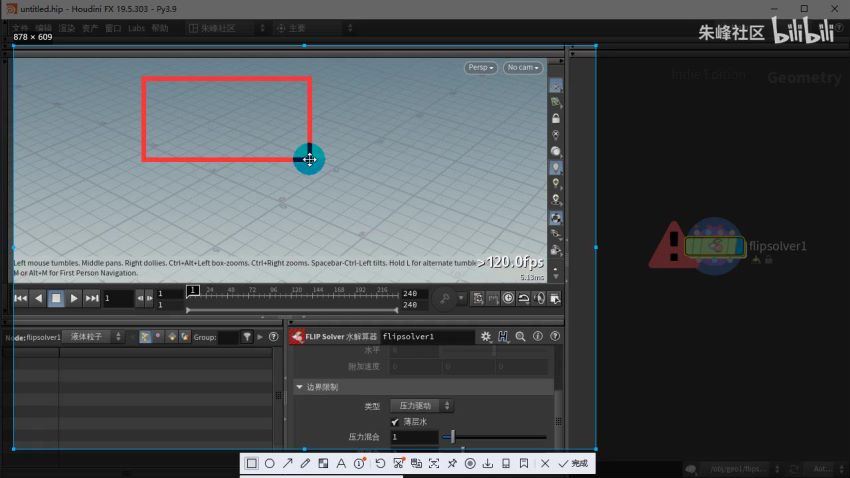Jump to first frame button
Image resolution: width=850 pixels, height=478 pixels.
[21, 298]
